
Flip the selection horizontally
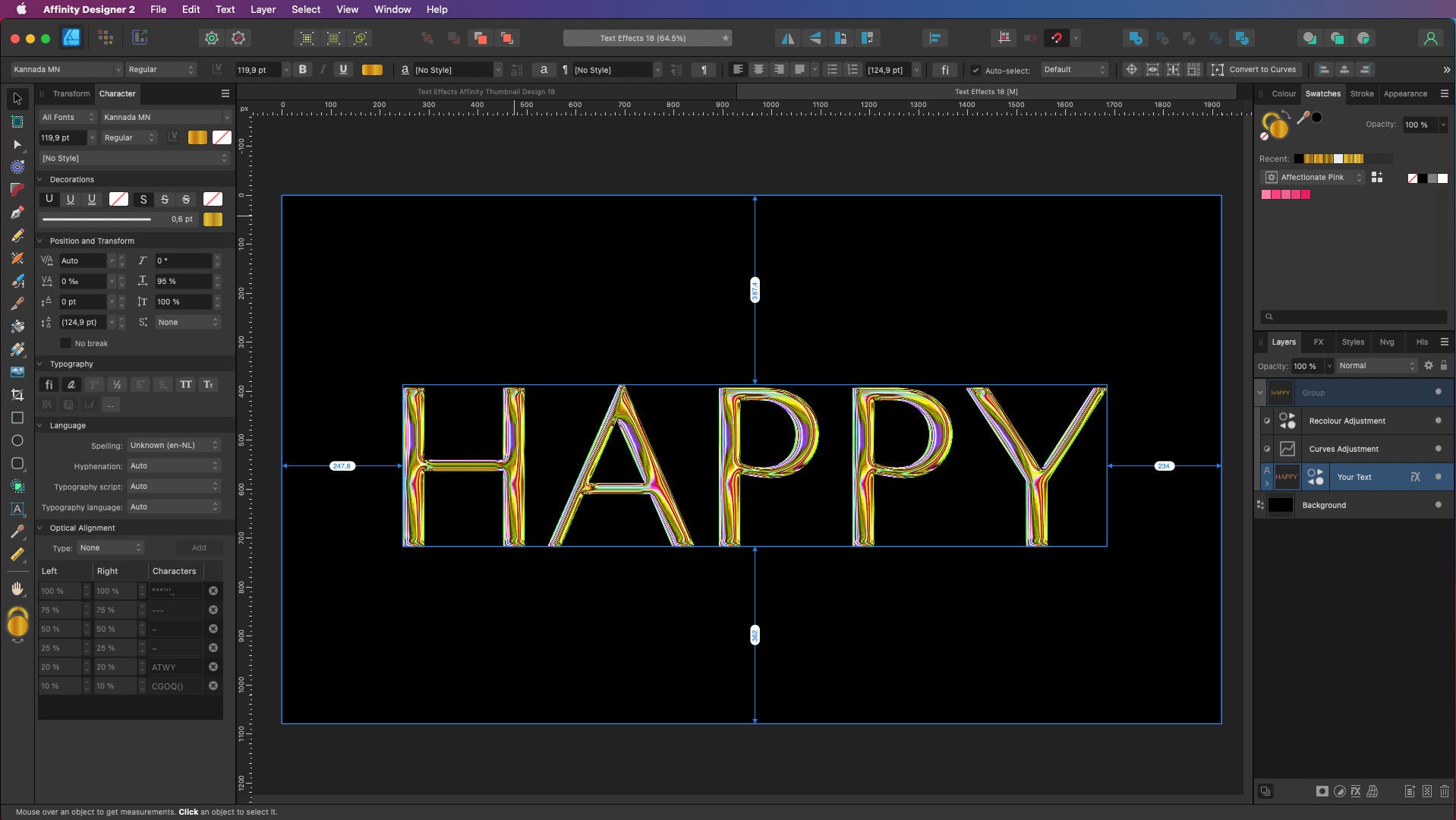(x=788, y=38)
